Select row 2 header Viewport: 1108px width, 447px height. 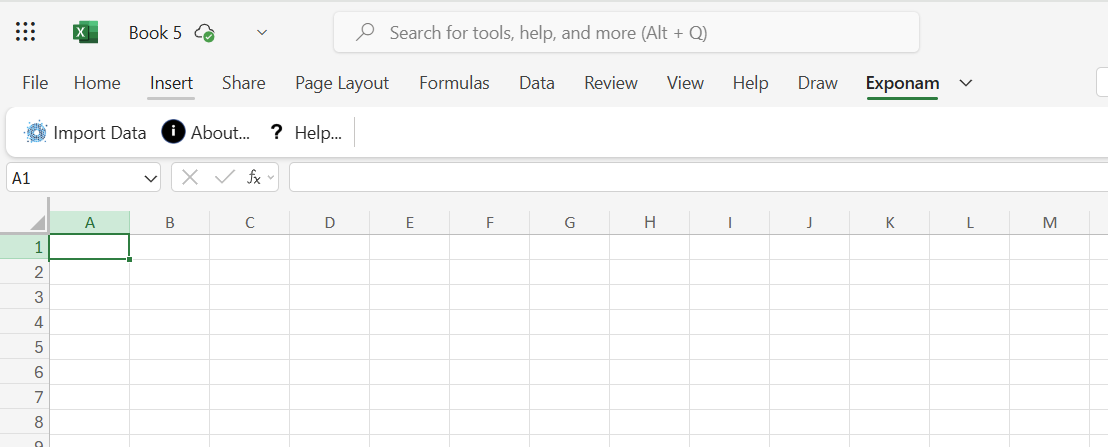point(25,272)
